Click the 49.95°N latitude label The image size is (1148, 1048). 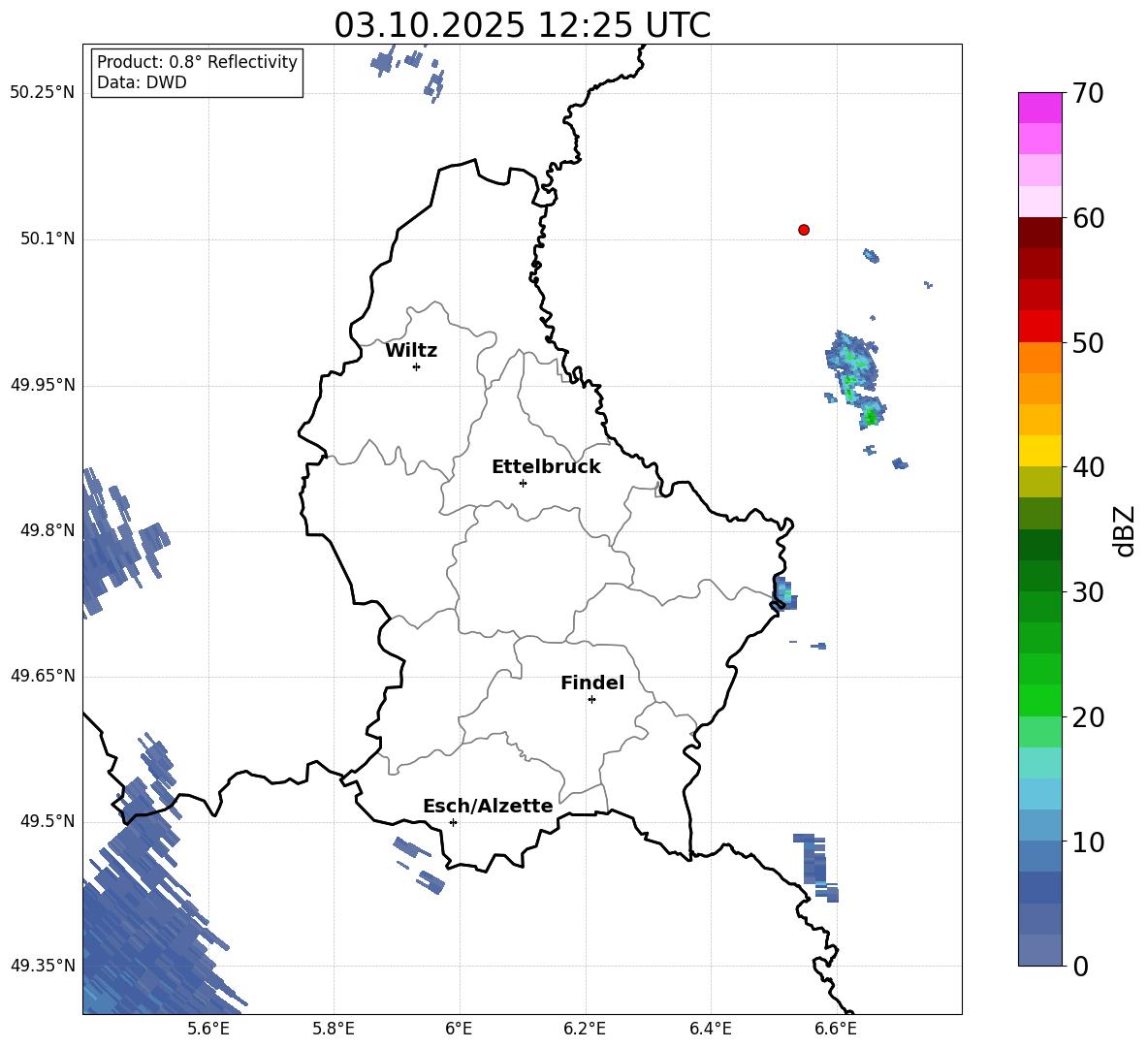click(43, 384)
